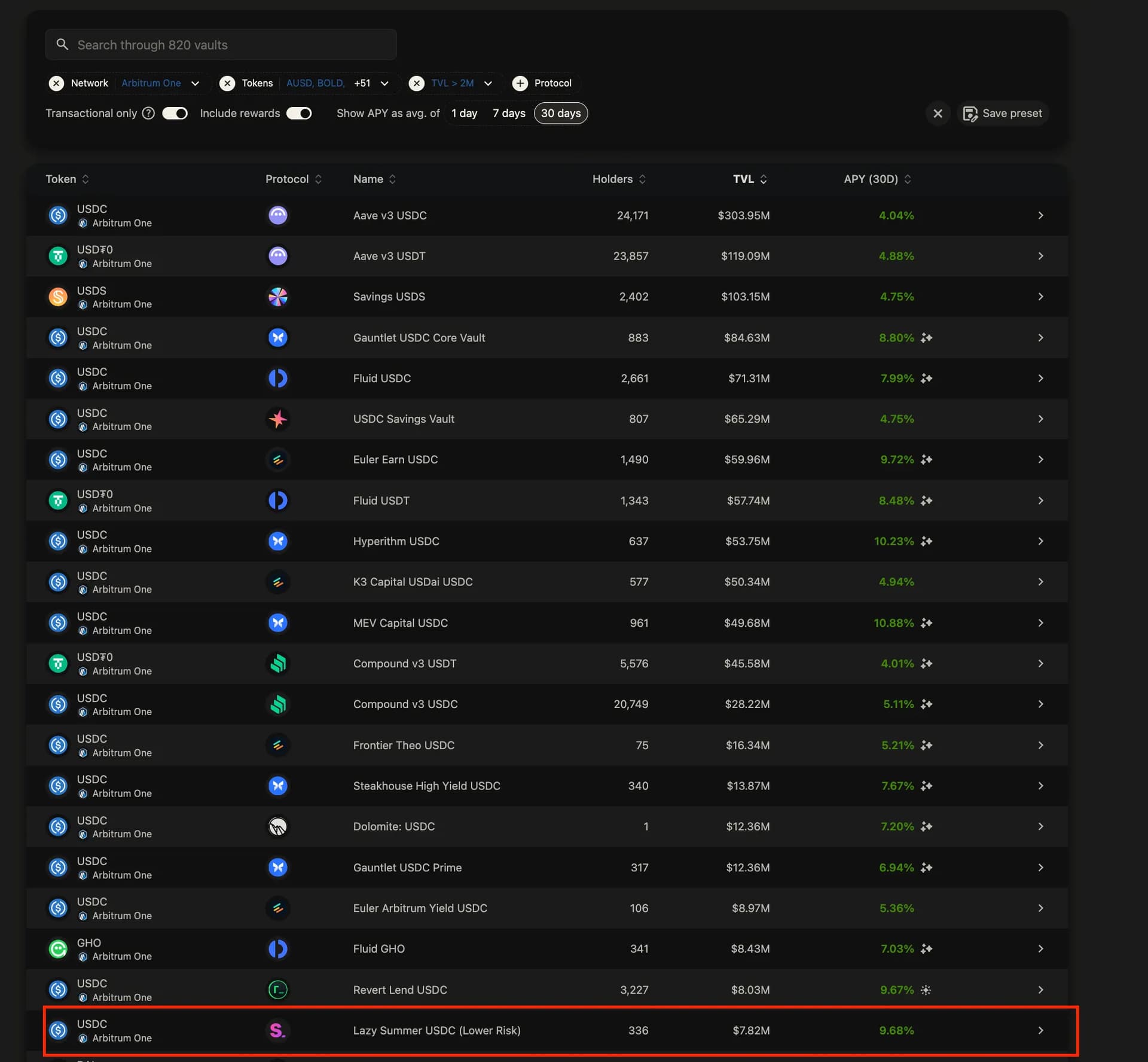Remove the Tokens filter with its X icon
Screen dimensions: 1148x1062
tap(227, 83)
